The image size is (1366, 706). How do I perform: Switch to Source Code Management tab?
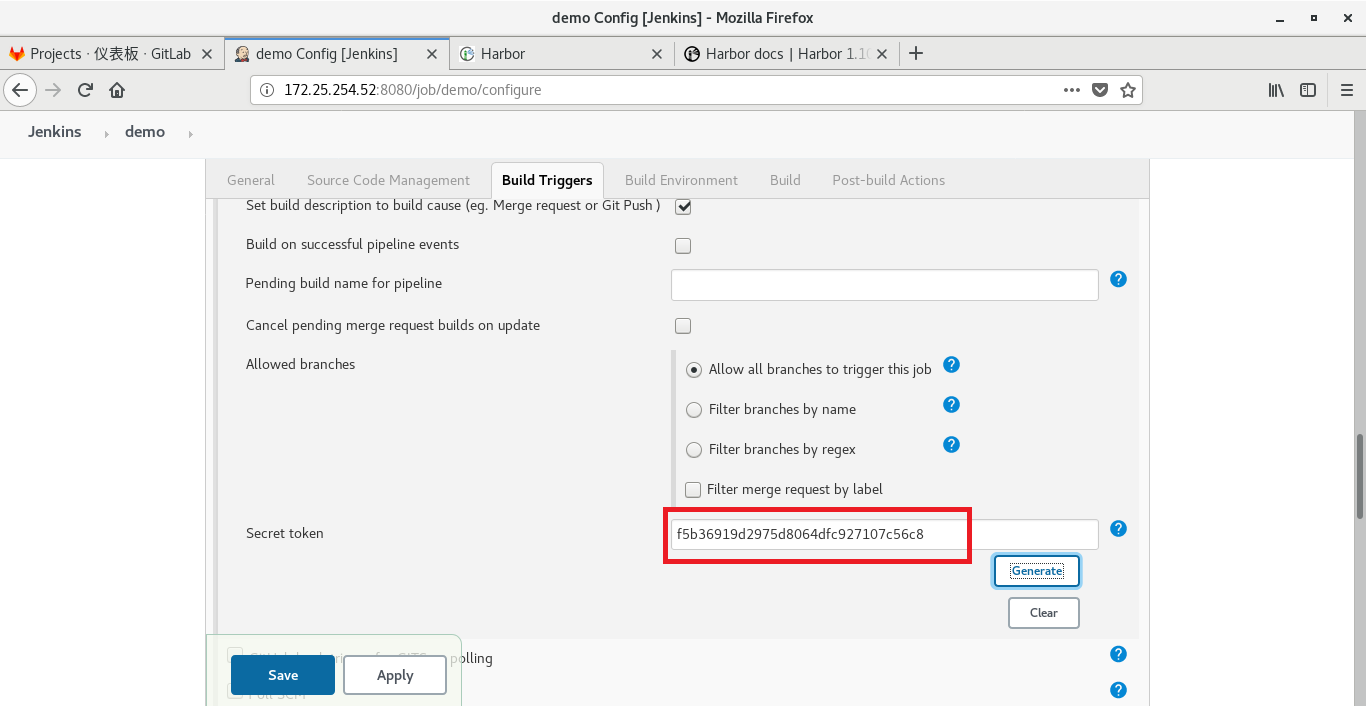(388, 180)
